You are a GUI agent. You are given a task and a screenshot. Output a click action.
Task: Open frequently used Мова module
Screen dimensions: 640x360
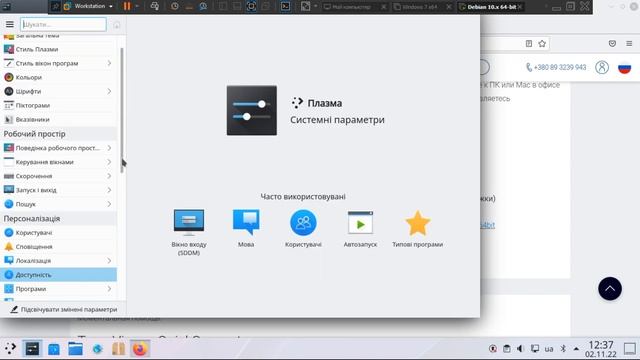(246, 229)
